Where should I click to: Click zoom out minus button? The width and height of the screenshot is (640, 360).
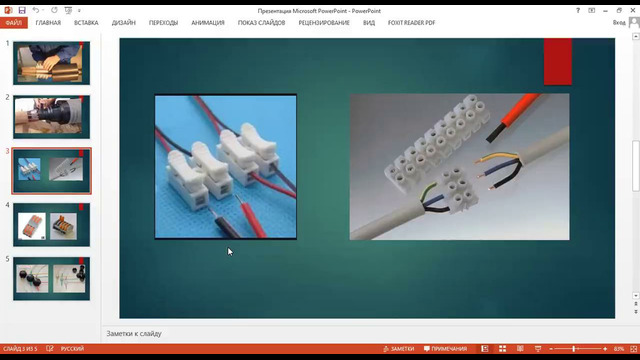(551, 349)
